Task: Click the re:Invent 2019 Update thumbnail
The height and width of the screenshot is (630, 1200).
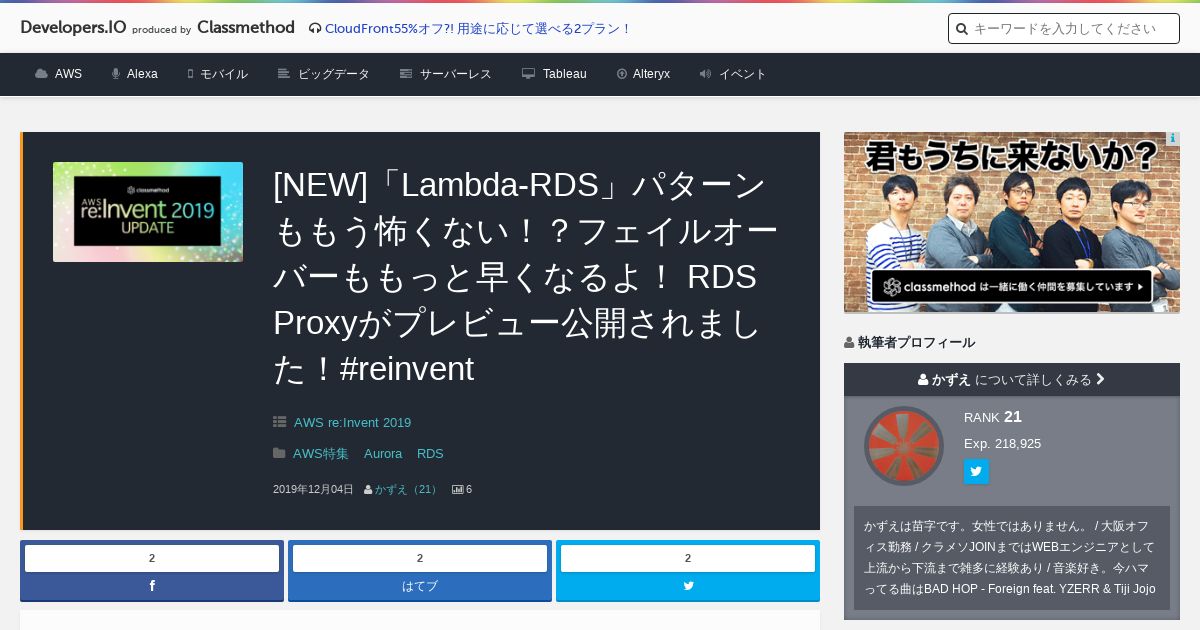Action: pos(148,212)
